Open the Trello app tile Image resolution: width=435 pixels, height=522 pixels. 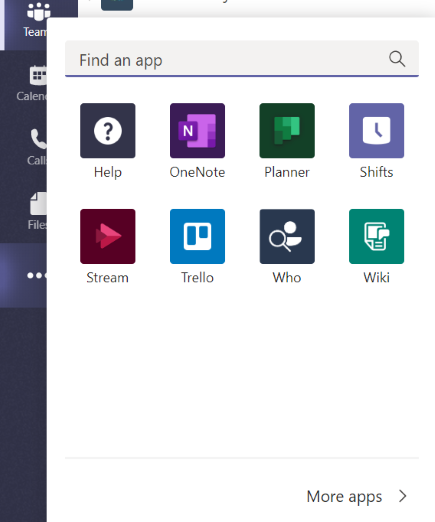click(x=197, y=236)
